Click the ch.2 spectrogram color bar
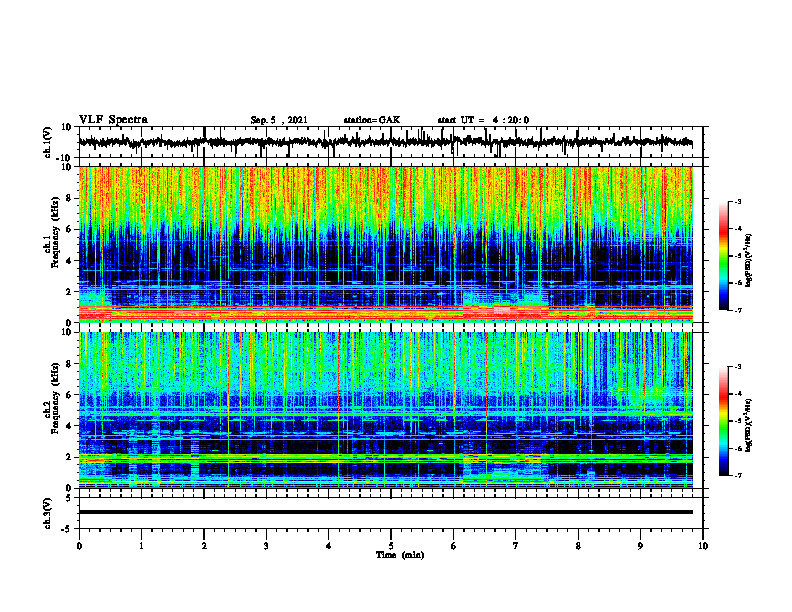The height and width of the screenshot is (612, 792). pos(723,421)
